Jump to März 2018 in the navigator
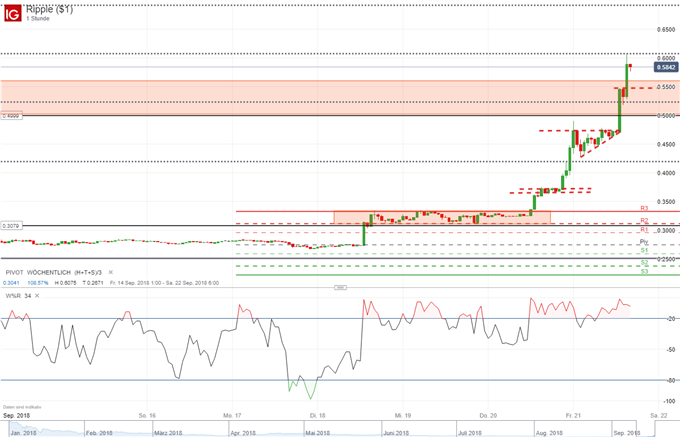This screenshot has width=680, height=437. (168, 433)
